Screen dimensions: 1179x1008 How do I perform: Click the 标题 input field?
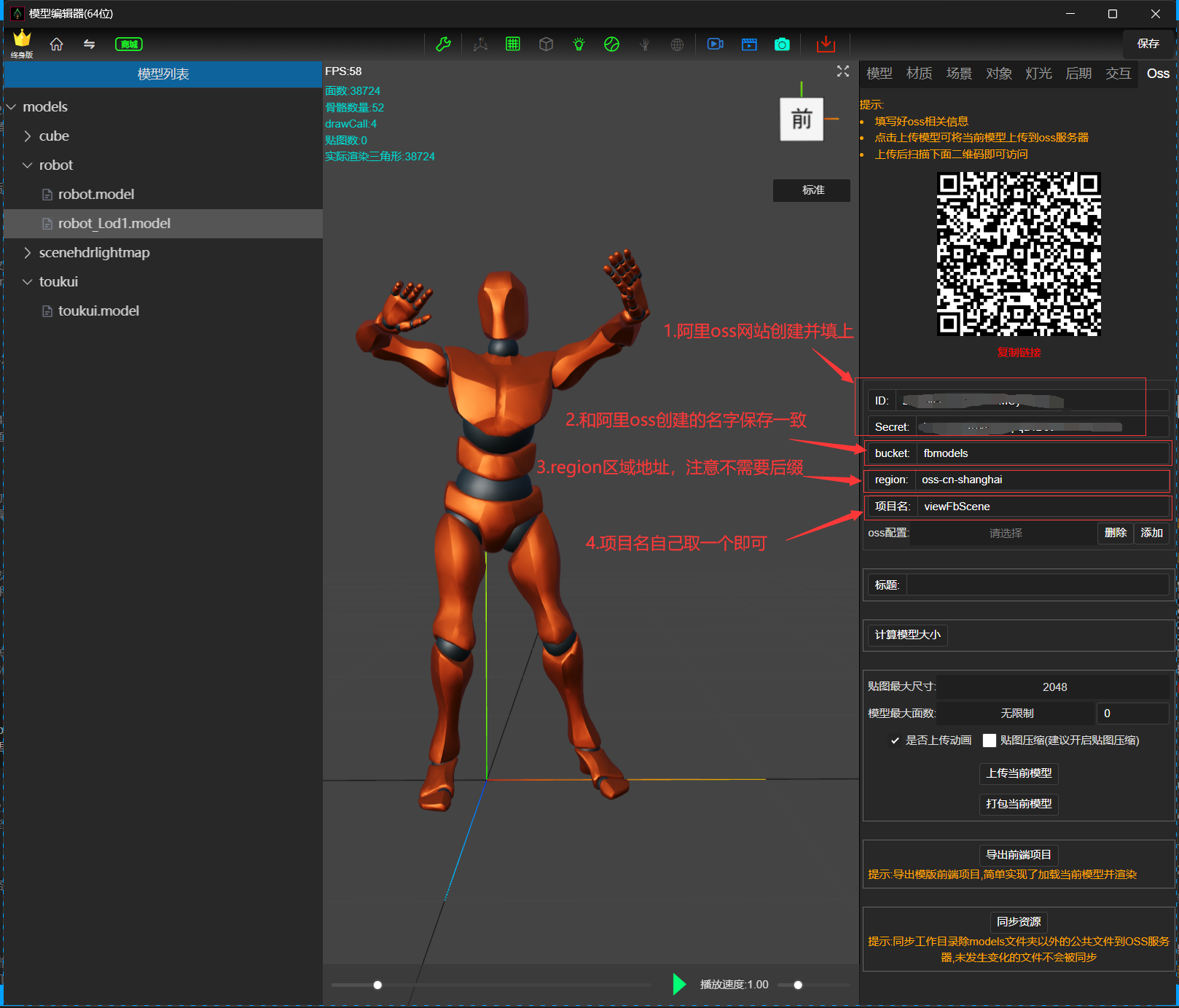click(x=1038, y=585)
